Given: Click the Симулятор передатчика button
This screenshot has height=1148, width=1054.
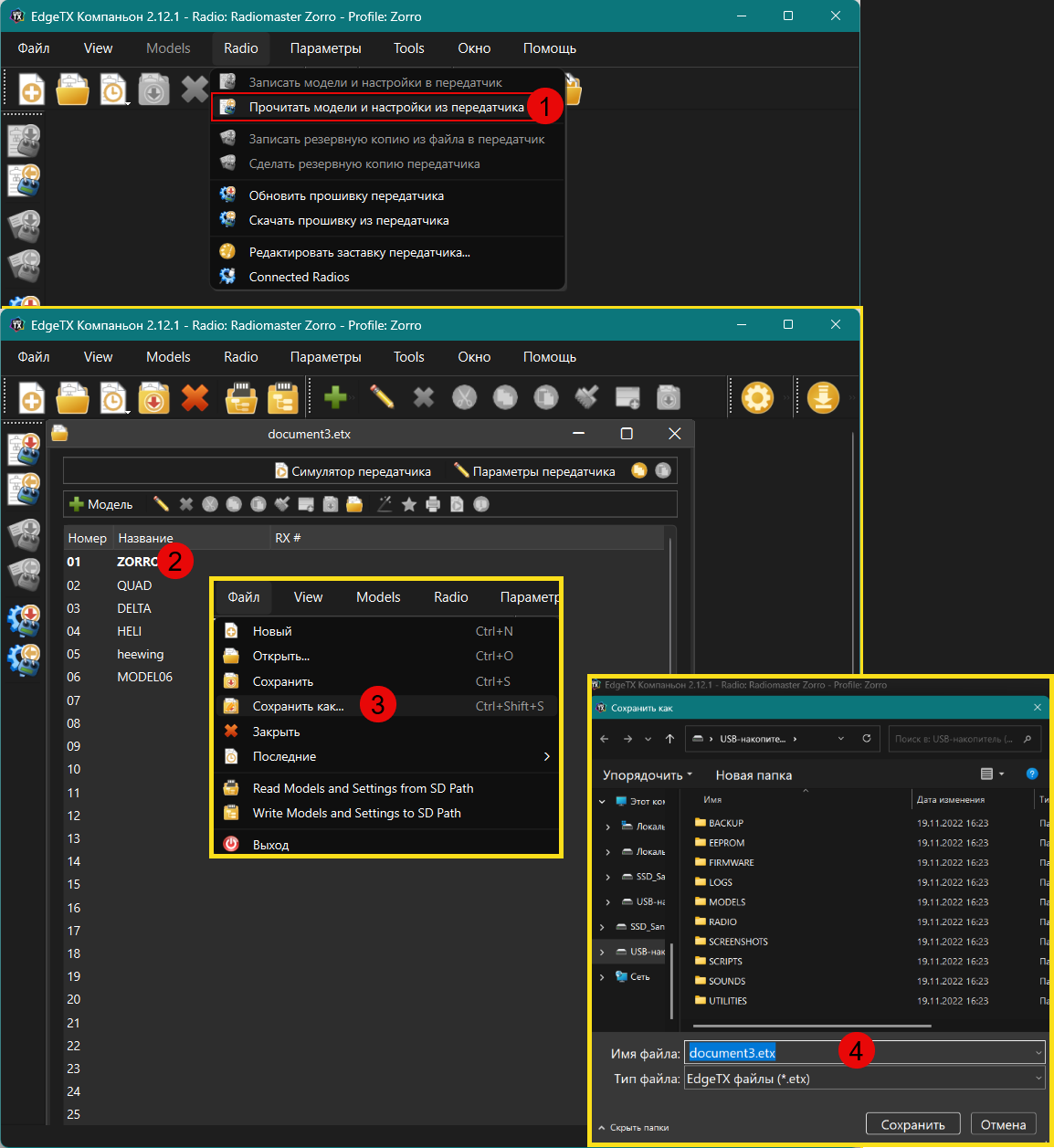Looking at the screenshot, I should click(353, 471).
